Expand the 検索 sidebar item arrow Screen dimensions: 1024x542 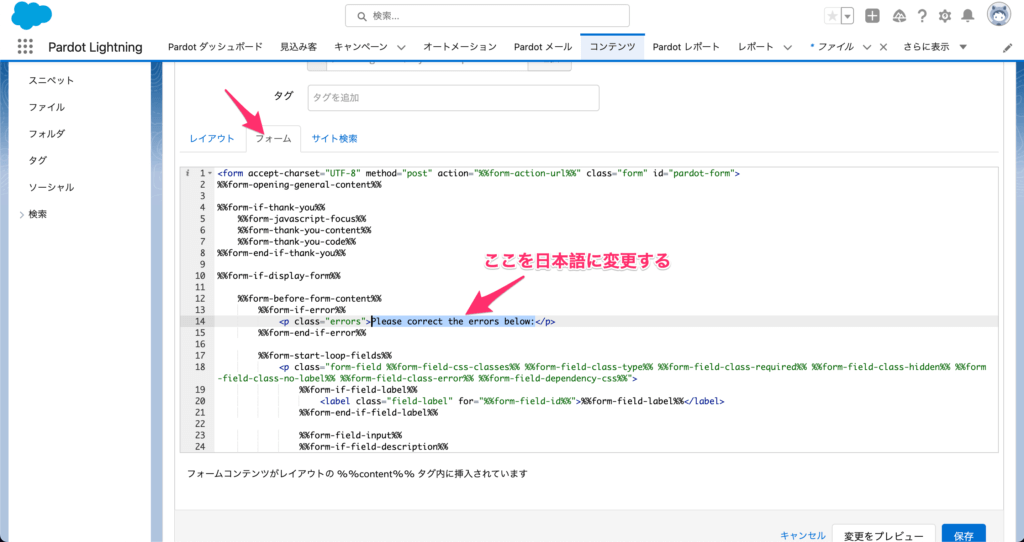22,214
